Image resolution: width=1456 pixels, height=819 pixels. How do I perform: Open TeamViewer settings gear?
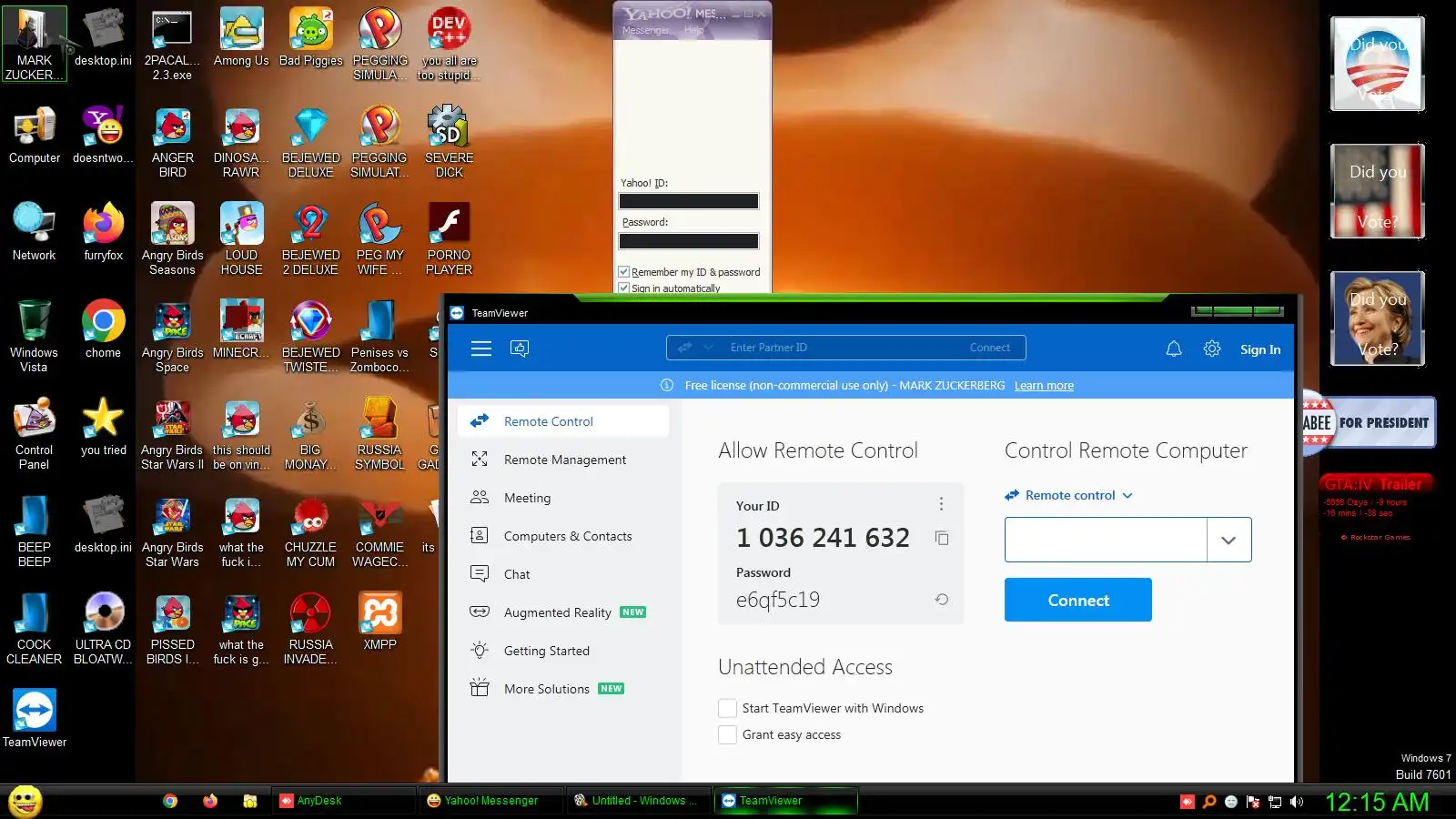pos(1212,349)
